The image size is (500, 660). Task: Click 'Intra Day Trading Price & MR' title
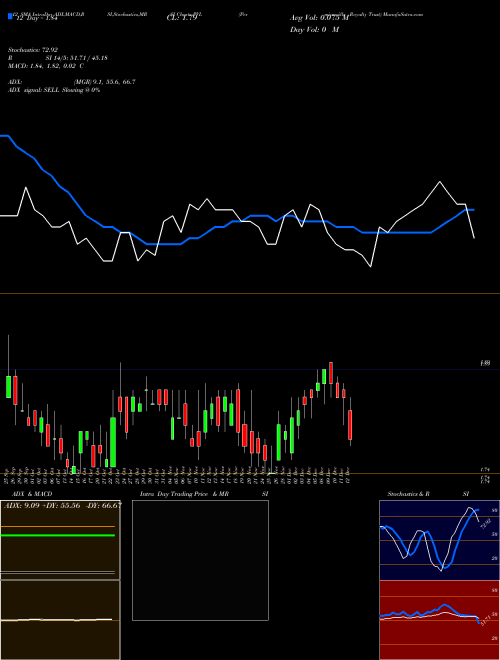click(x=184, y=494)
